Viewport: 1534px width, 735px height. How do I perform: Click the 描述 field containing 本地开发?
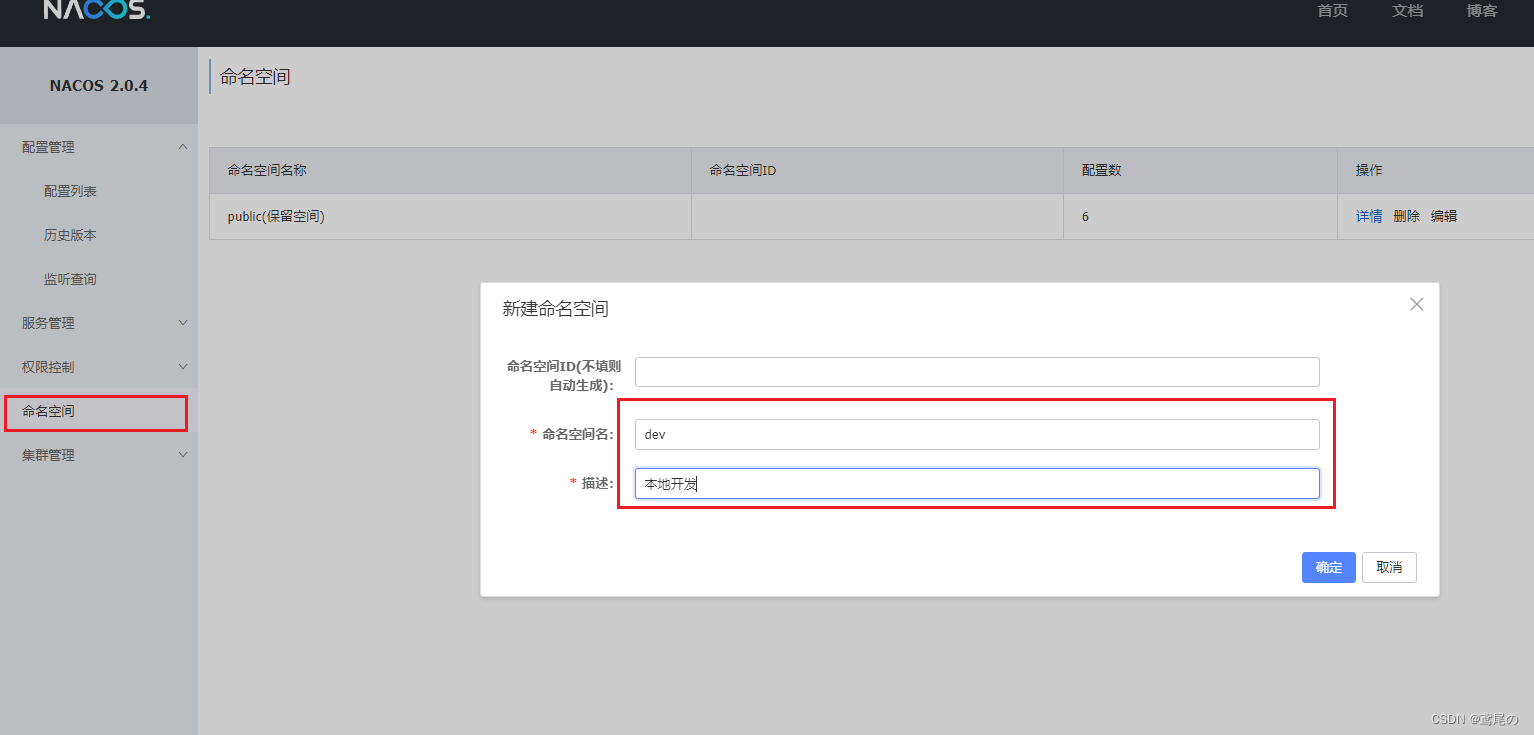977,484
